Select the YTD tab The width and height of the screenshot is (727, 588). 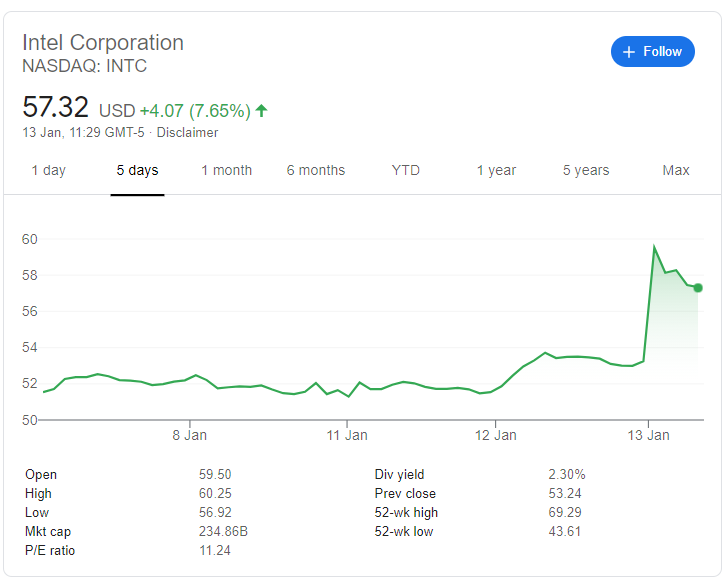[406, 170]
